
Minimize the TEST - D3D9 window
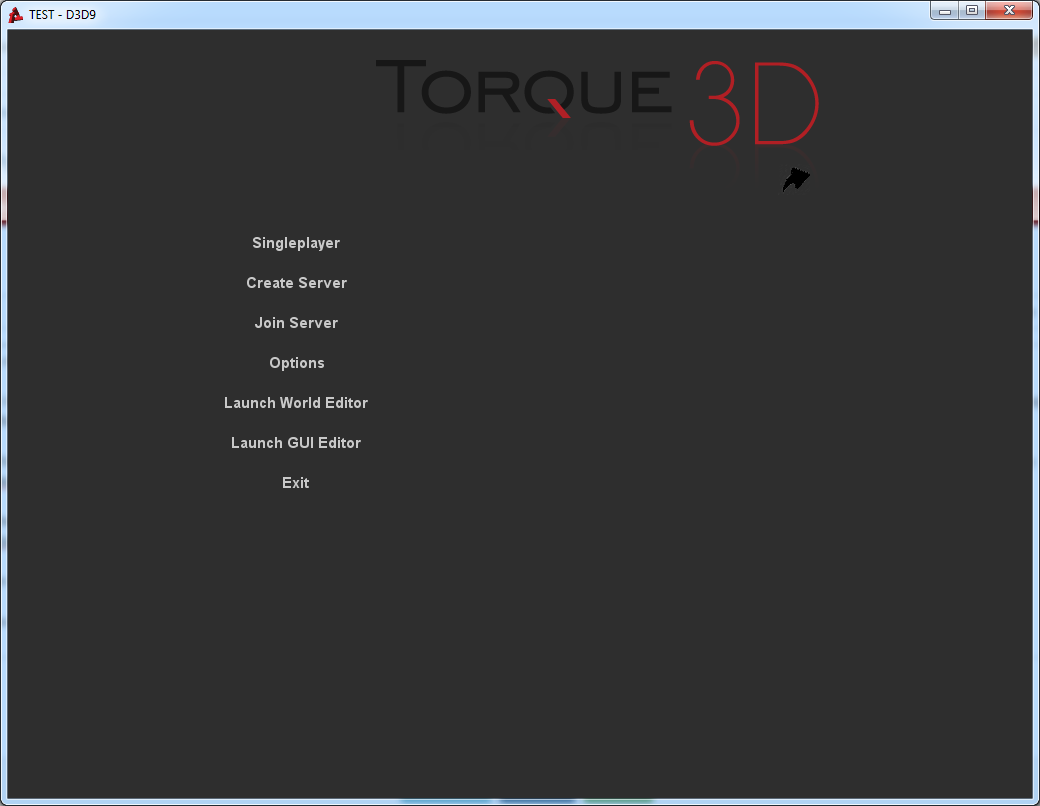[944, 11]
